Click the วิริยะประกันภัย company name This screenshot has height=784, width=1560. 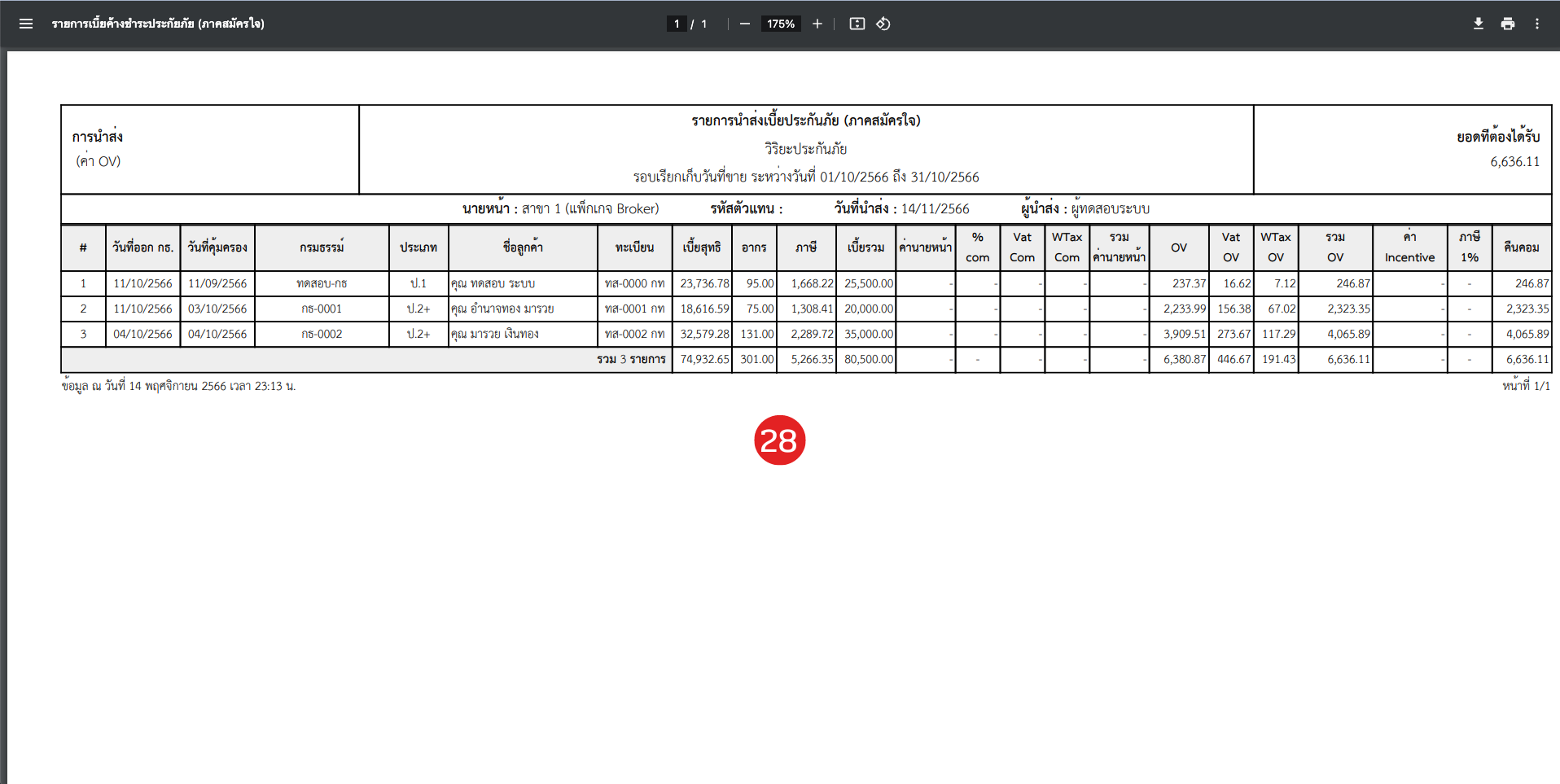pos(806,149)
